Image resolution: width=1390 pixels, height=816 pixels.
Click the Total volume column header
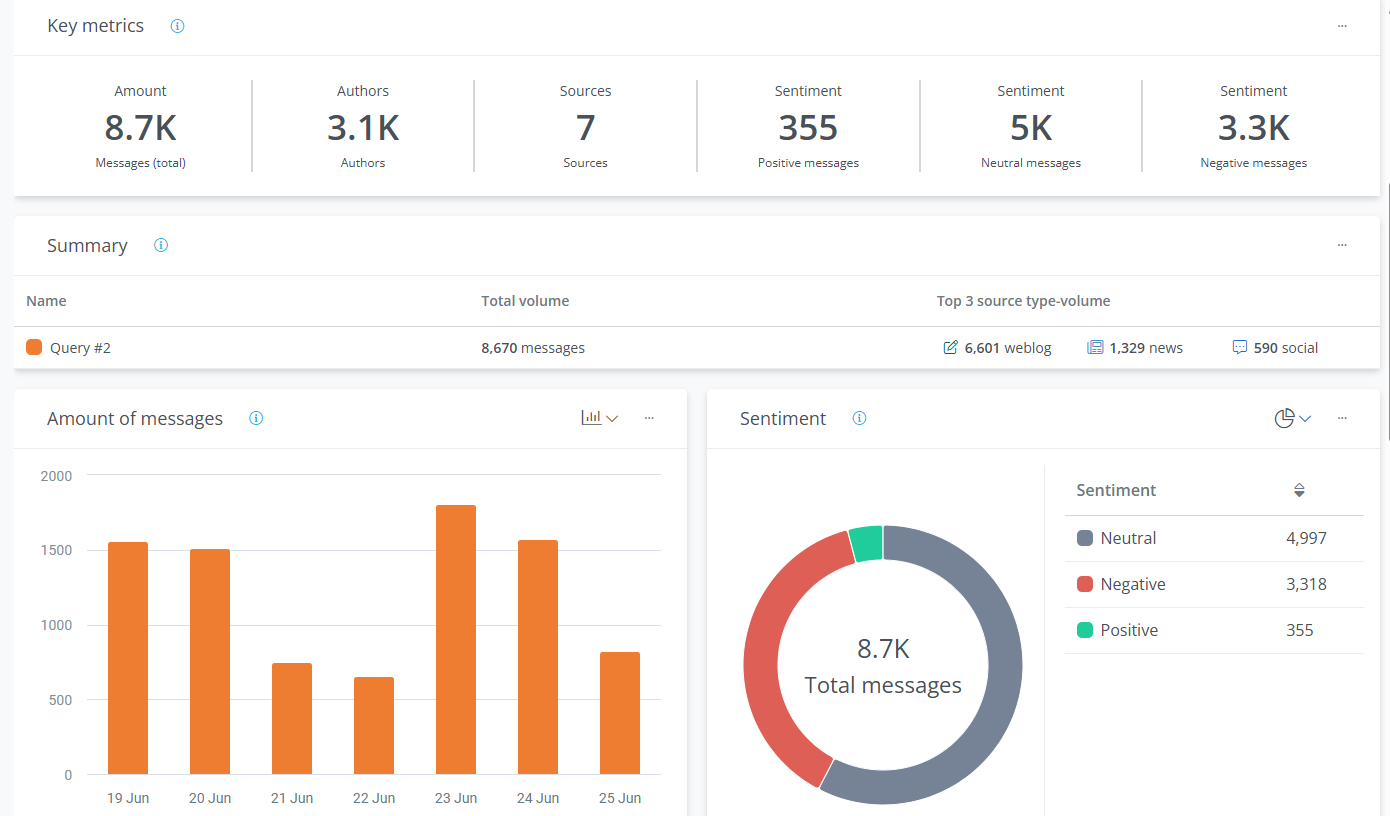point(525,301)
